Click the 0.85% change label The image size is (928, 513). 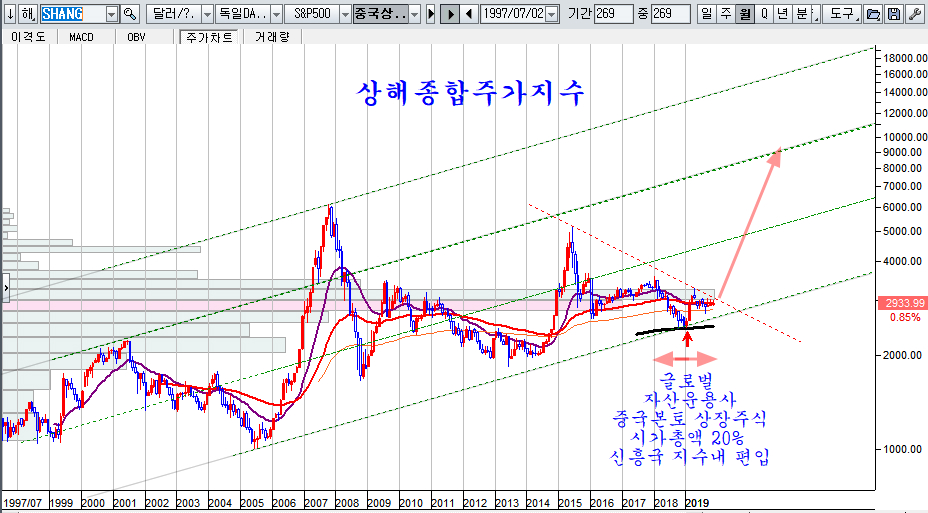pyautogui.click(x=905, y=318)
